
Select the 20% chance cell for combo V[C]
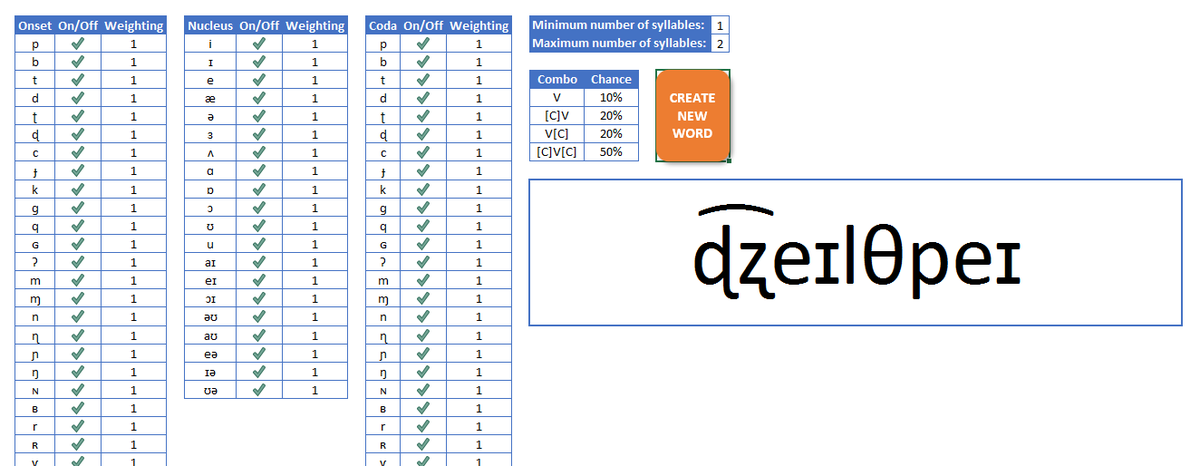click(611, 134)
